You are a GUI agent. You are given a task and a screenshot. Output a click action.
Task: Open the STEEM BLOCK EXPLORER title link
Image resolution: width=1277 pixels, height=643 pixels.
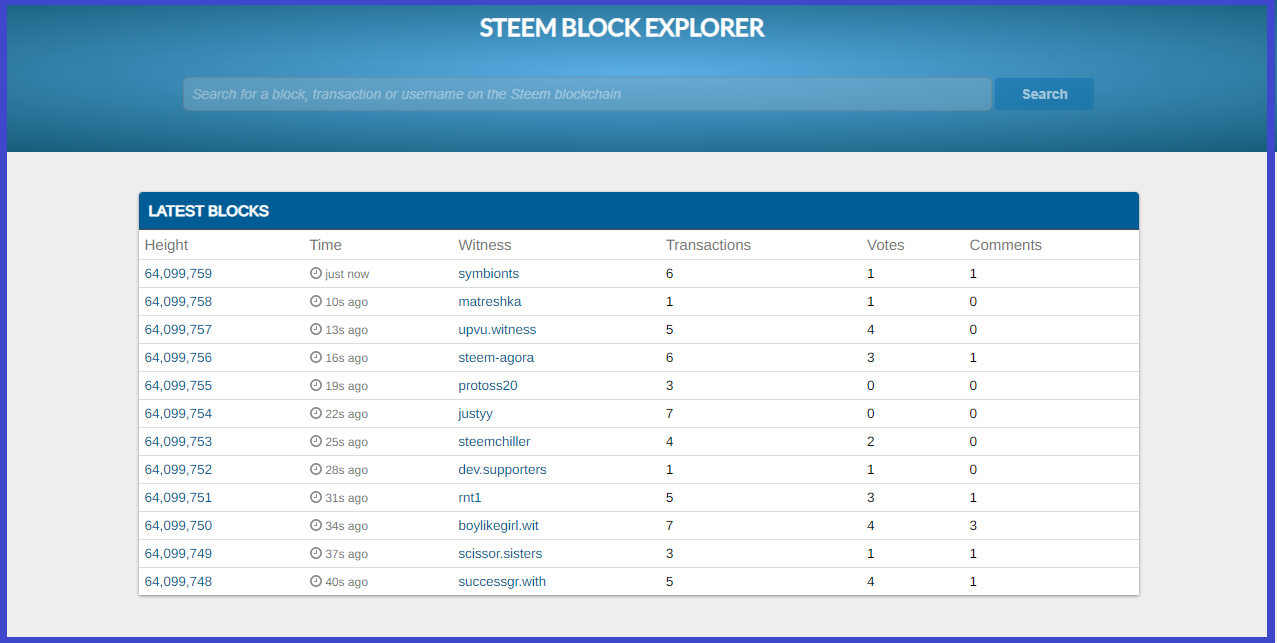click(x=622, y=28)
